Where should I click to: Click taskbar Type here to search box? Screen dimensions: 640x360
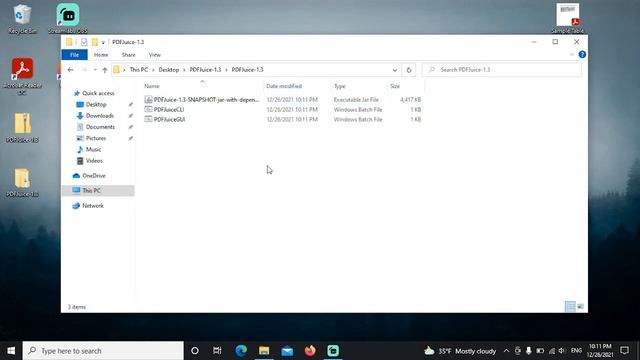(103, 351)
